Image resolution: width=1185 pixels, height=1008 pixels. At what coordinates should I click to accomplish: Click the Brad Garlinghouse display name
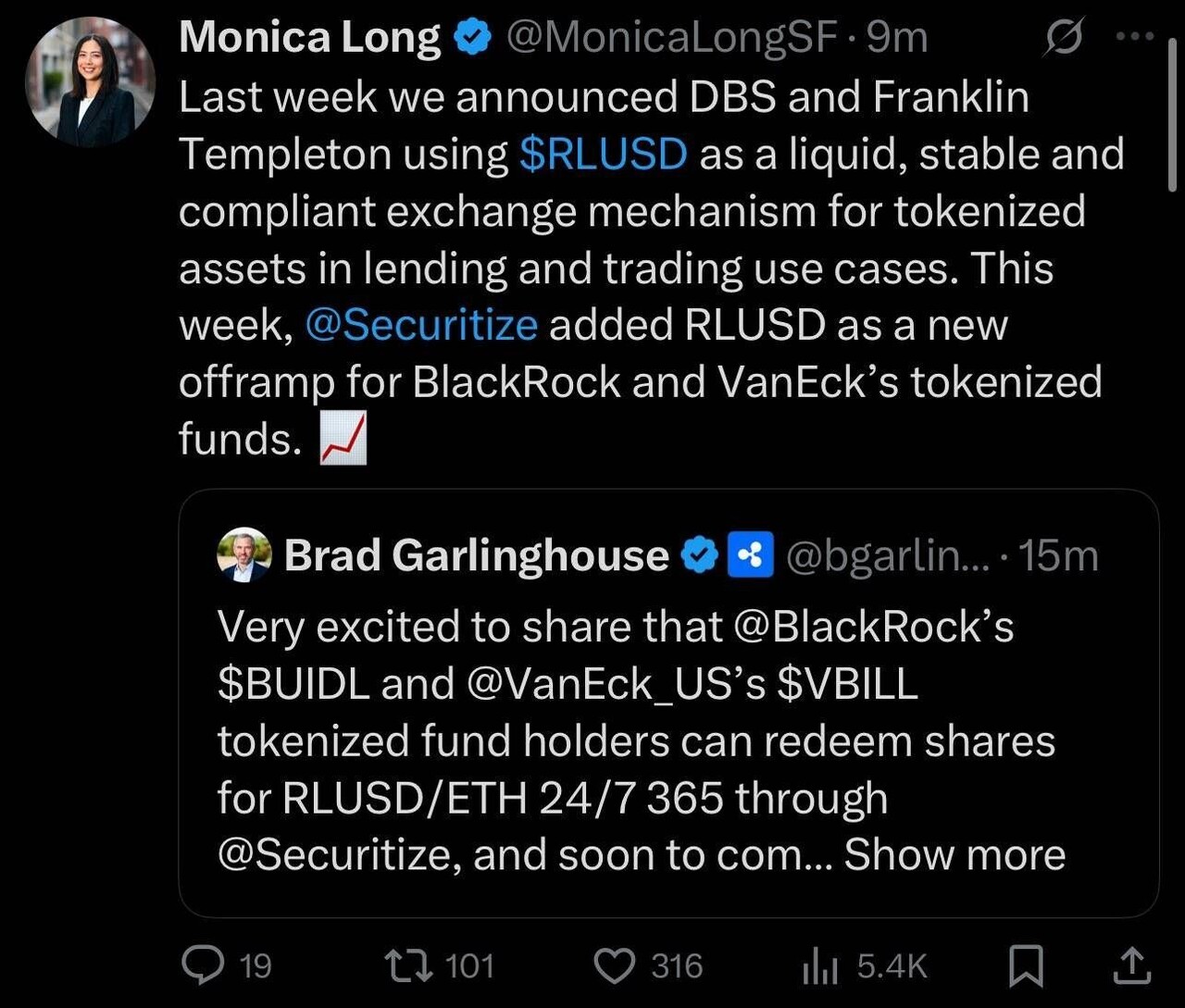476,556
